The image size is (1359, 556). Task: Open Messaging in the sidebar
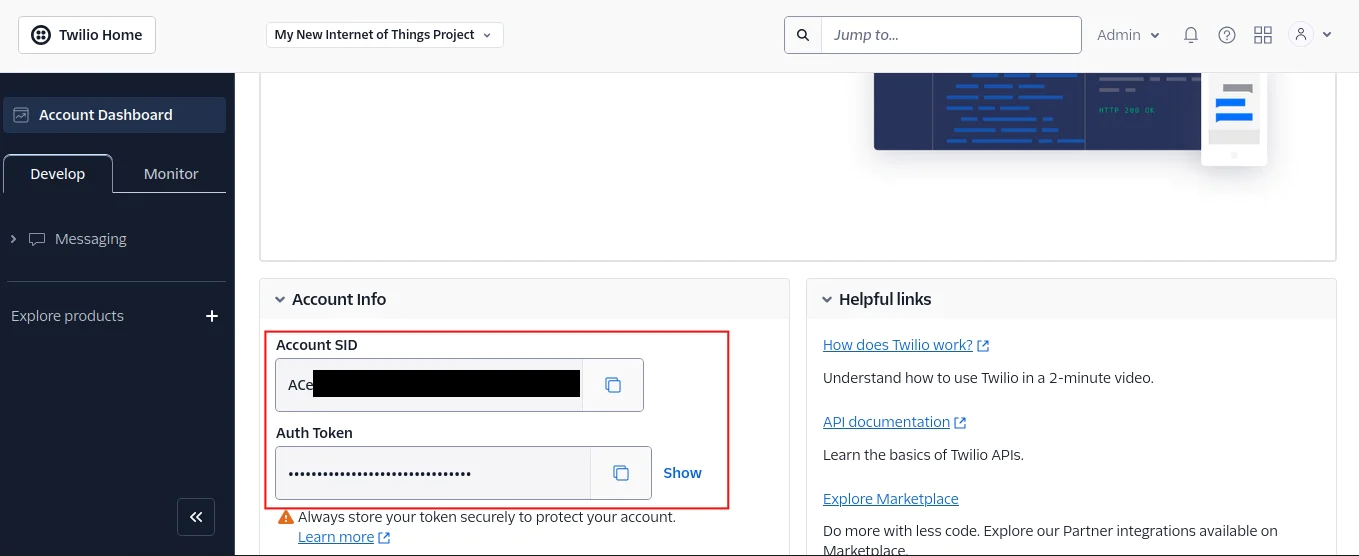[x=91, y=239]
